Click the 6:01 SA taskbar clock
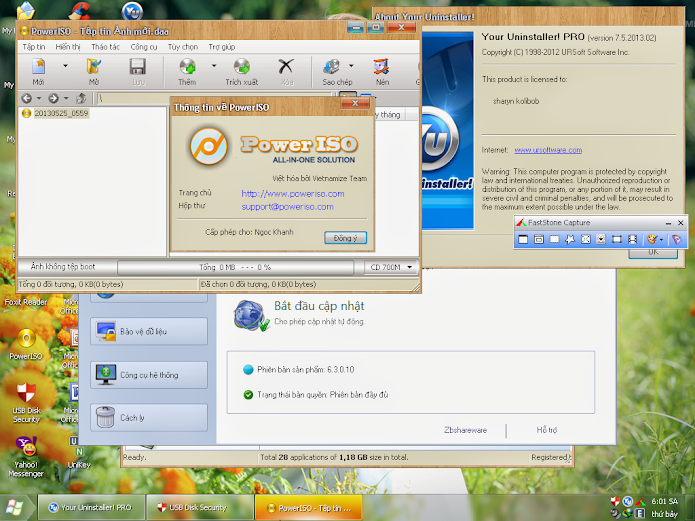 click(x=664, y=501)
